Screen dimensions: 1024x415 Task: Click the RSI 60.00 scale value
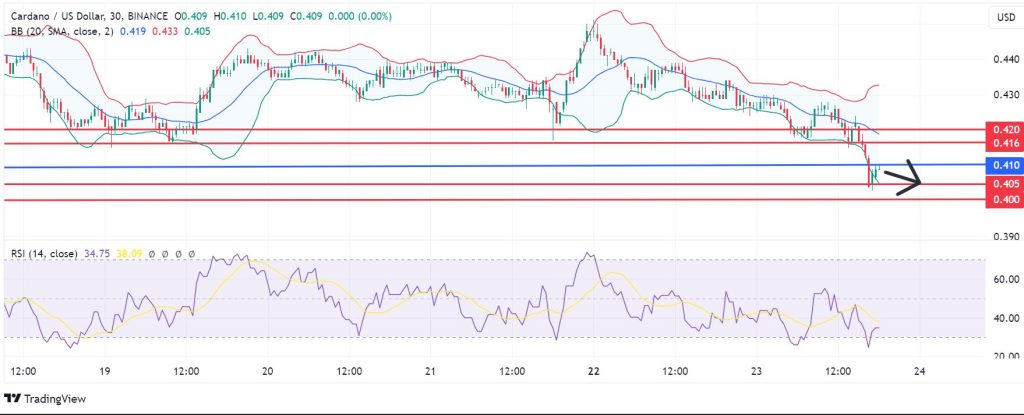pos(1003,280)
